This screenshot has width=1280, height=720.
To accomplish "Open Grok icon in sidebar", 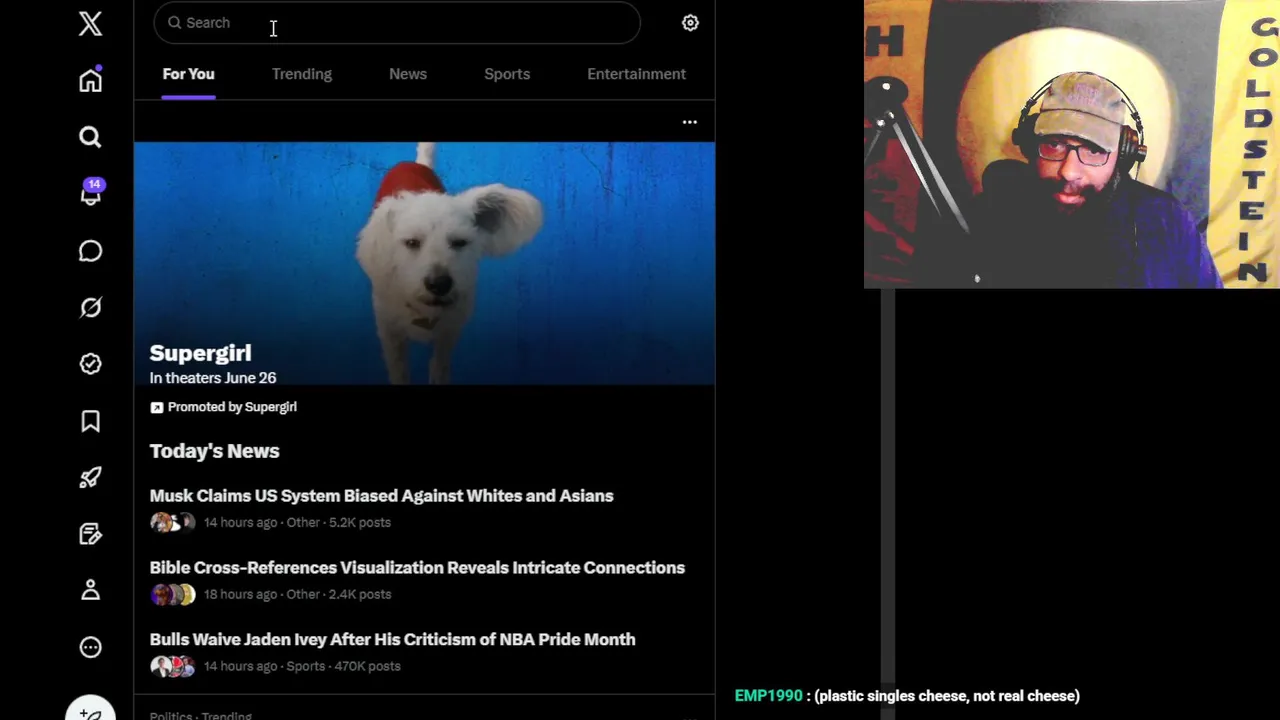I will tap(90, 307).
